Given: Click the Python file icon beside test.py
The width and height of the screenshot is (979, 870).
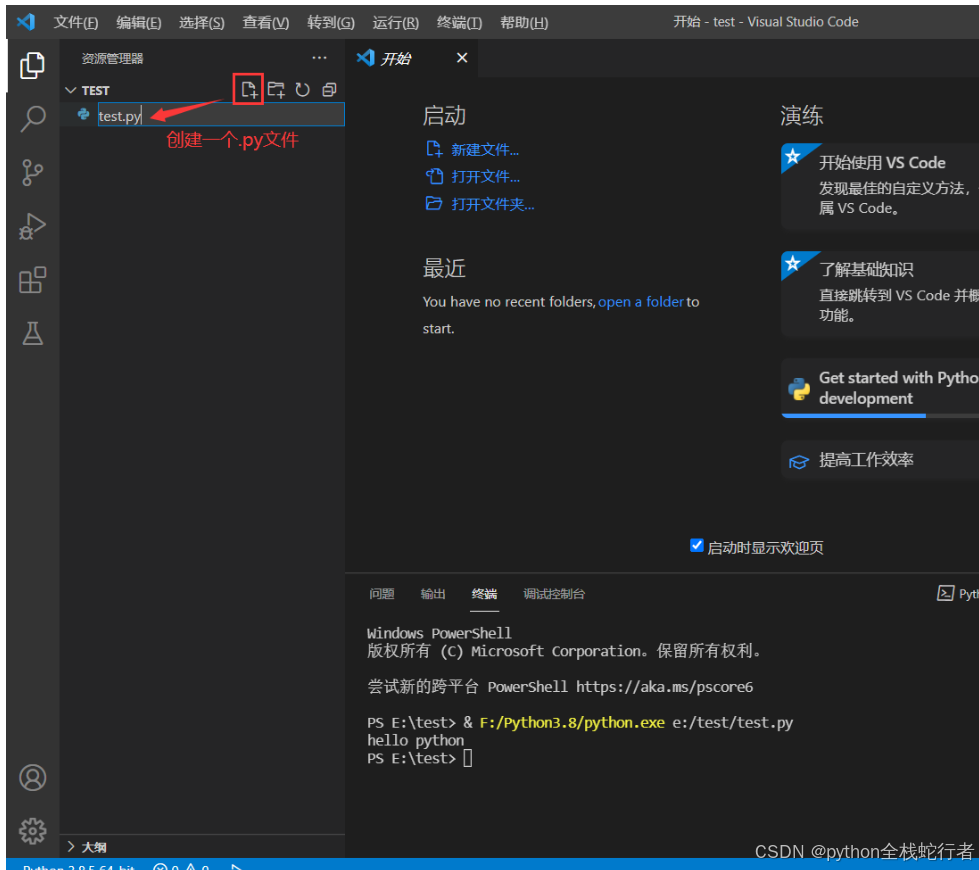Looking at the screenshot, I should point(83,114).
